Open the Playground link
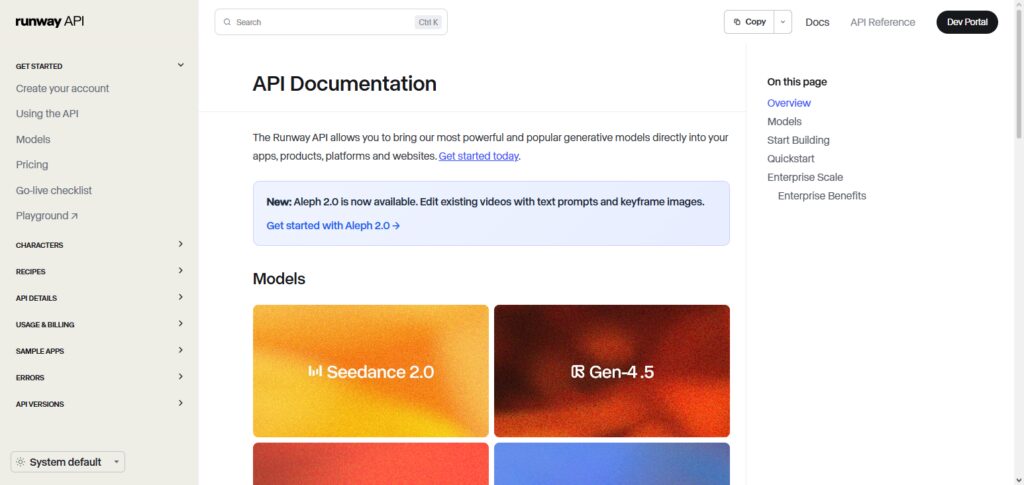Viewport: 1024px width, 485px height. tap(46, 216)
